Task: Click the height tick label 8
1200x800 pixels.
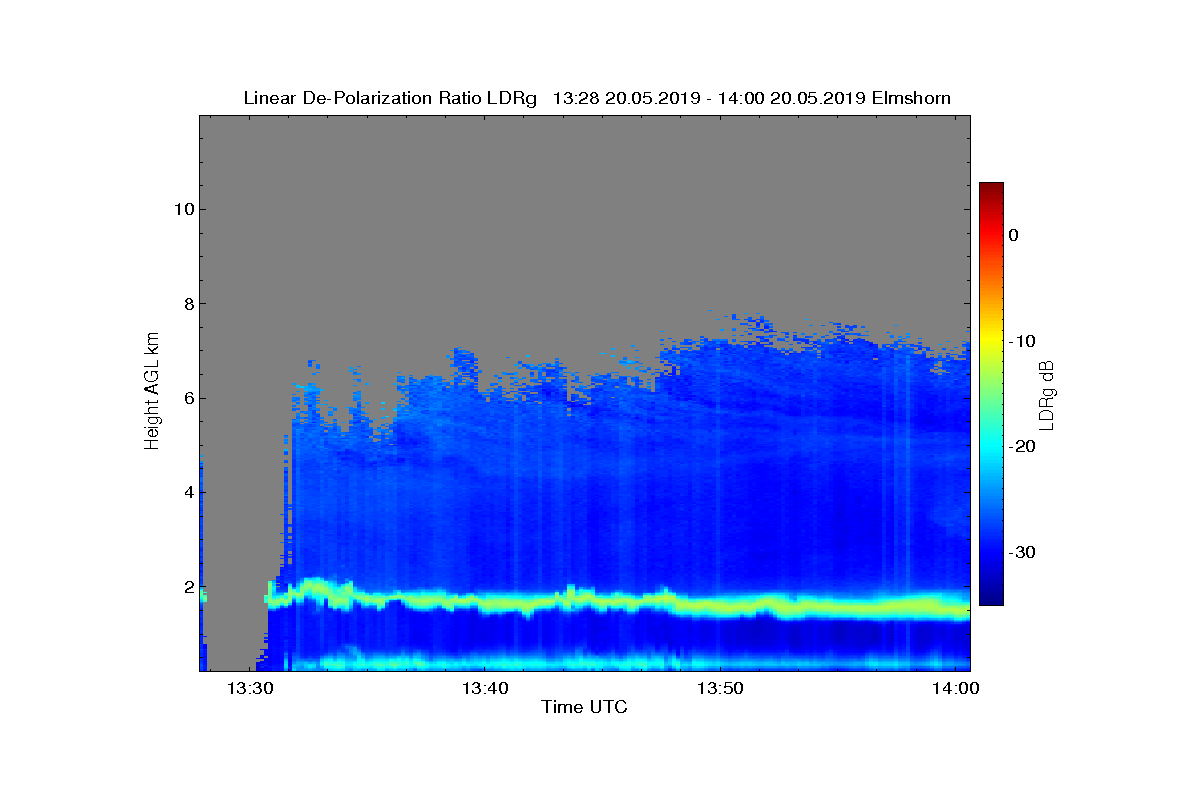Action: point(187,304)
